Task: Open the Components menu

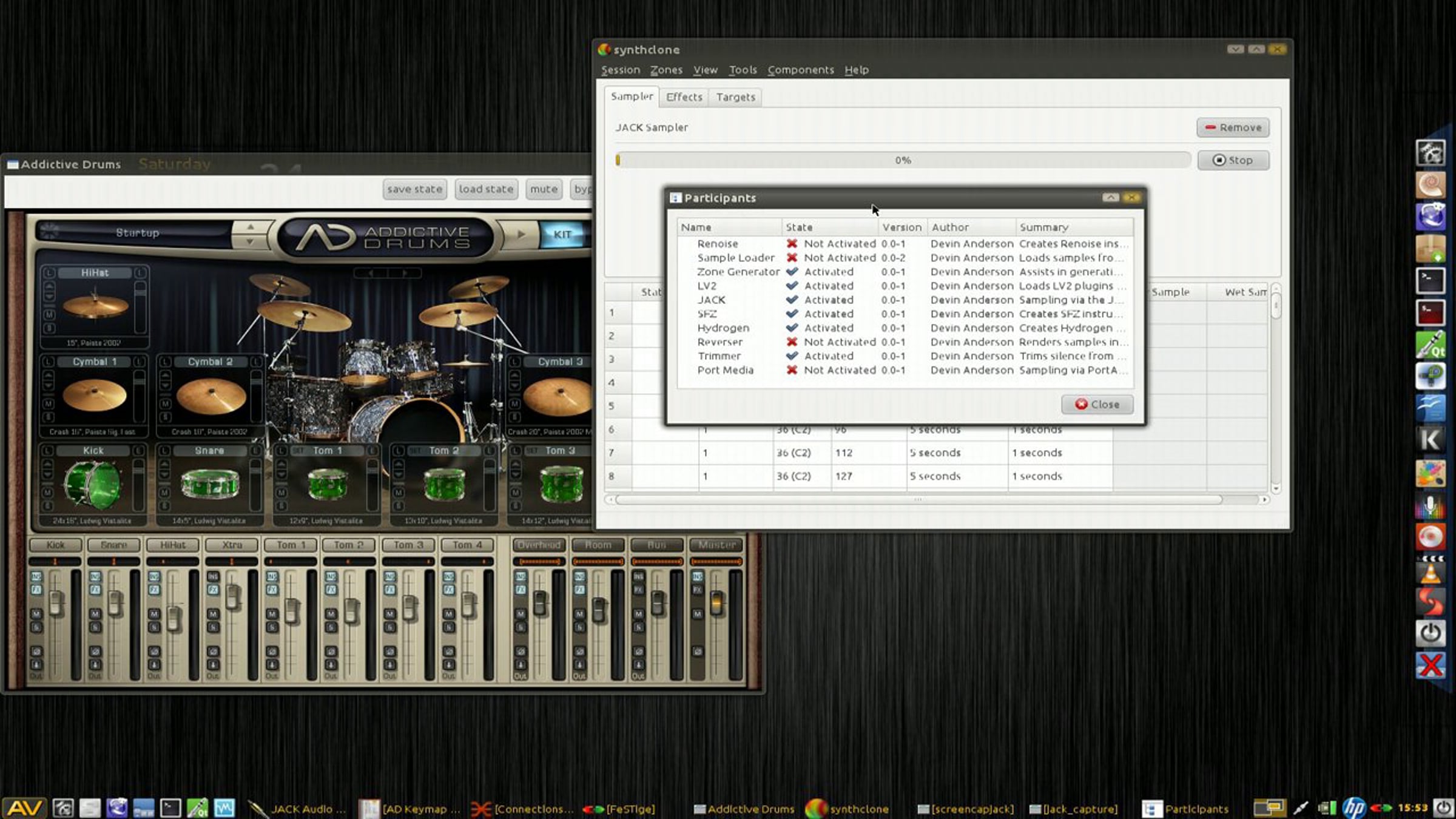Action: pyautogui.click(x=800, y=70)
